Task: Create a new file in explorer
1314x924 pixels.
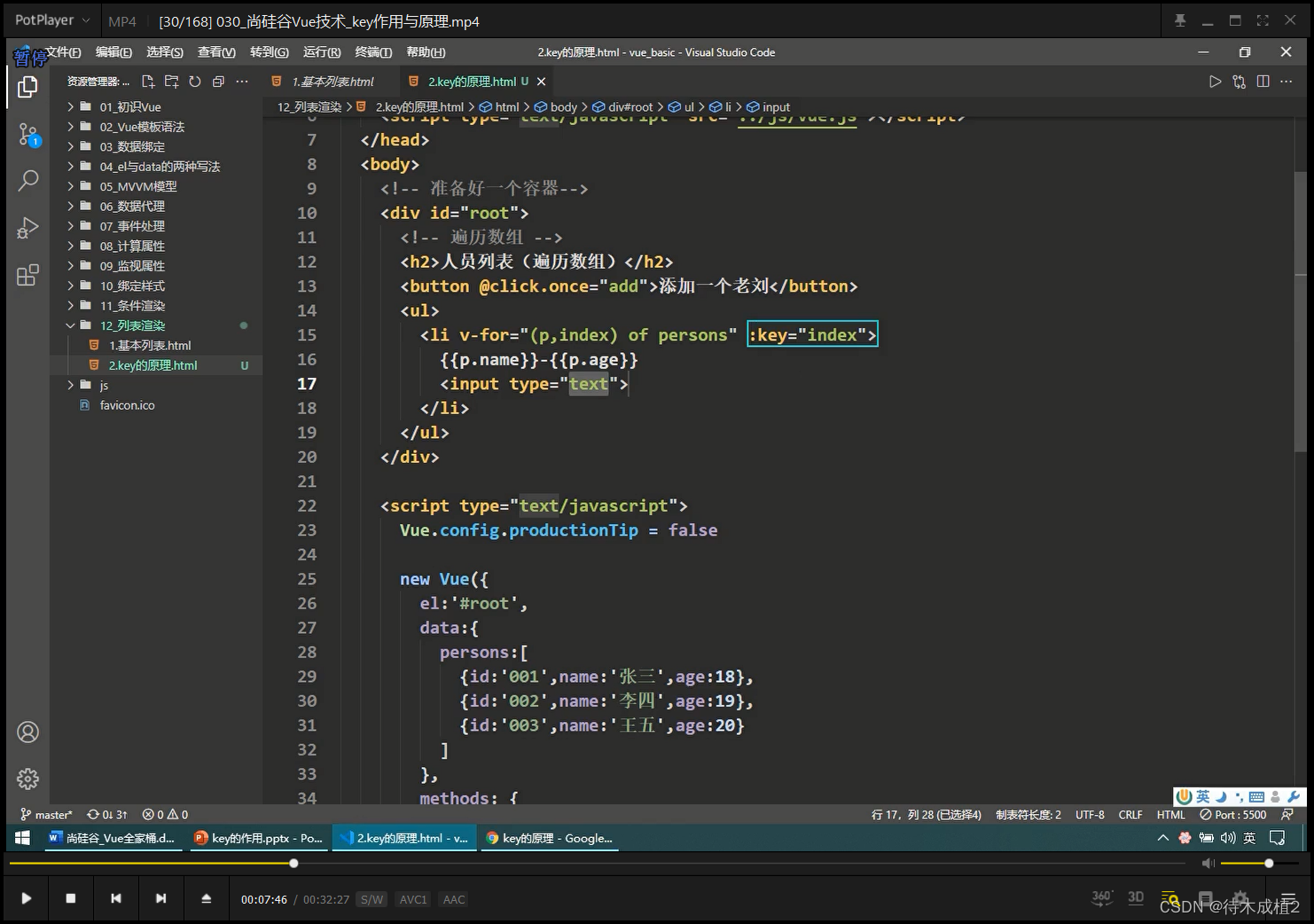Action: click(148, 82)
